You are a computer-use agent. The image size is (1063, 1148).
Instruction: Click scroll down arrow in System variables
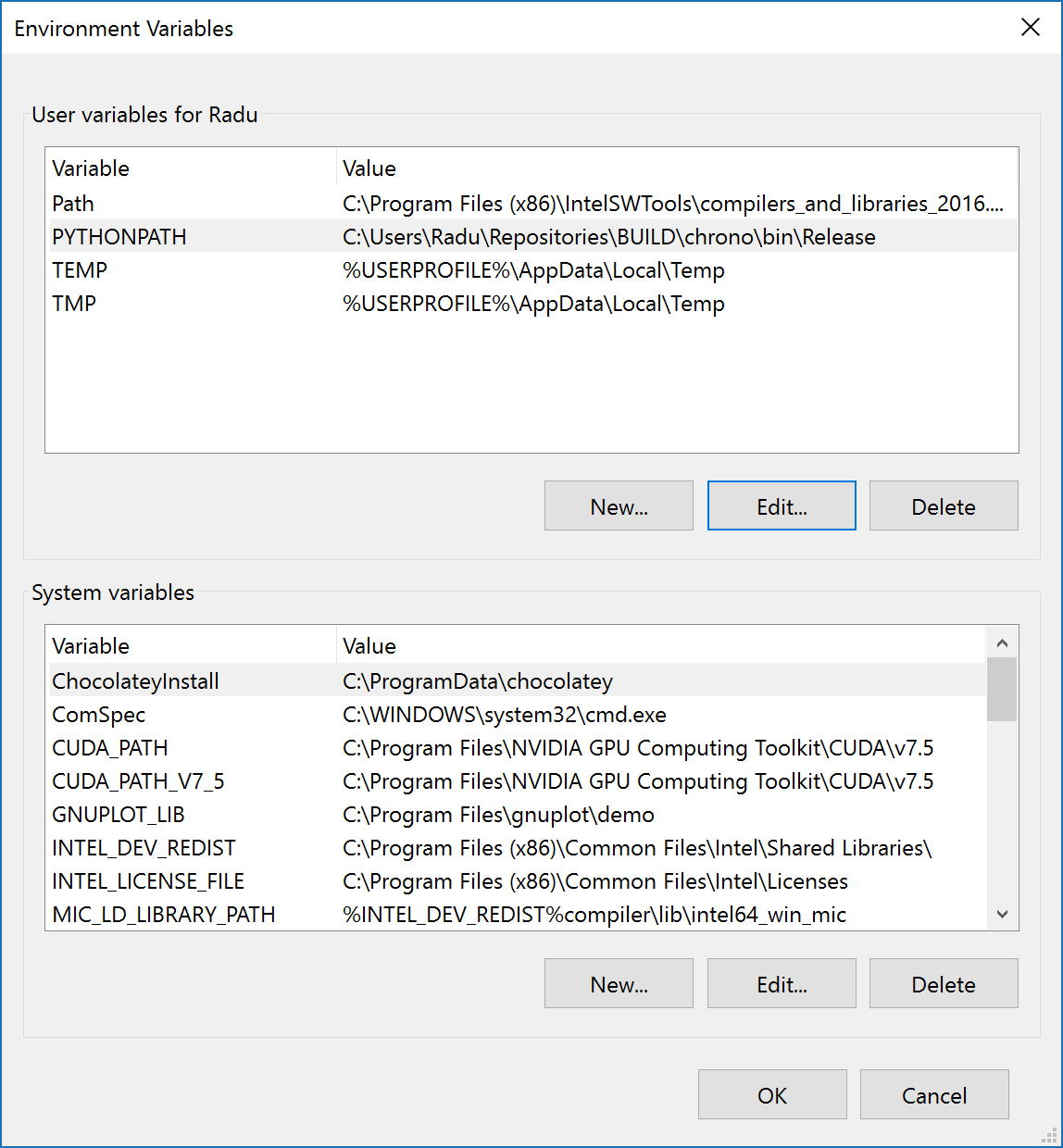click(x=1002, y=914)
